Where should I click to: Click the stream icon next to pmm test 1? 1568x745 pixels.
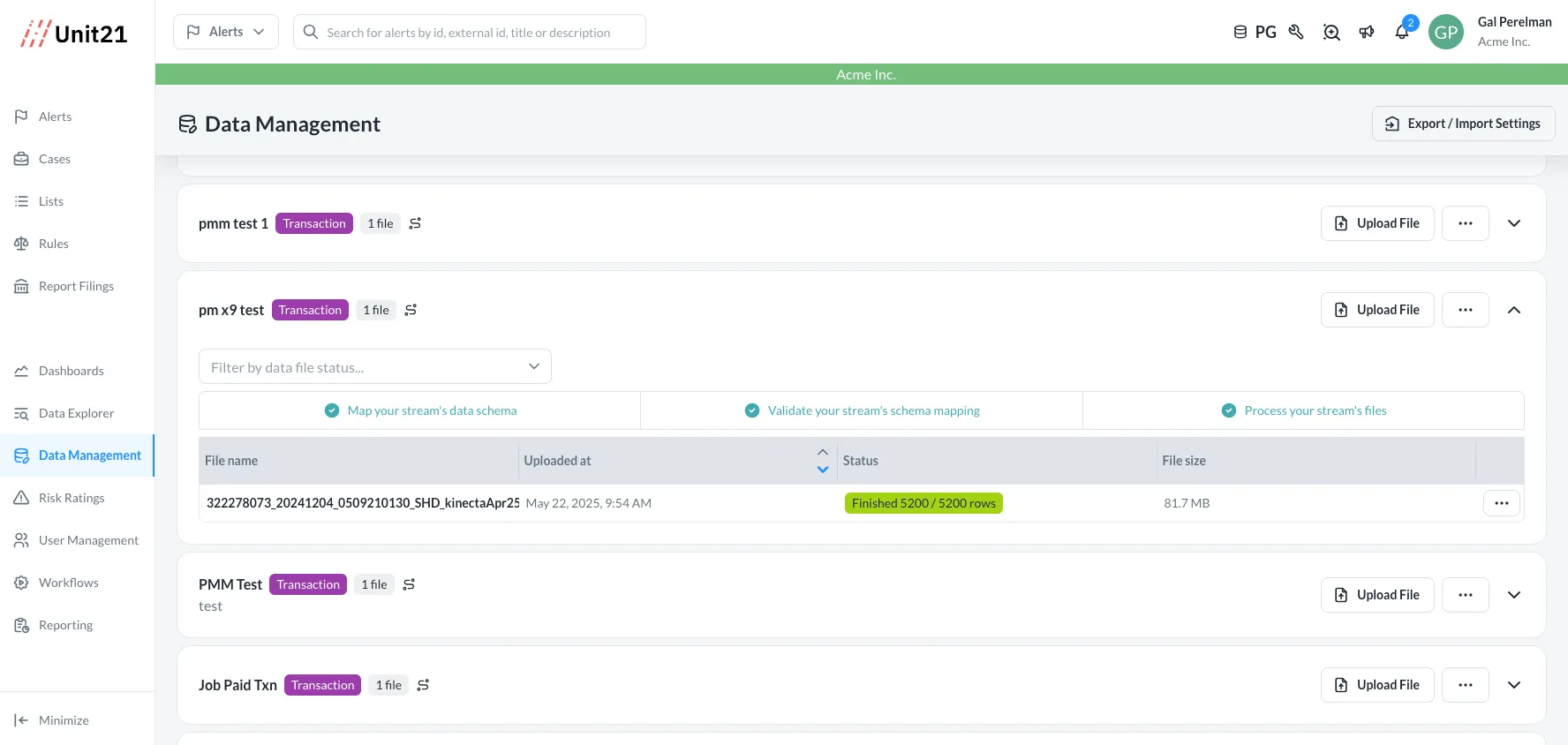(x=415, y=223)
